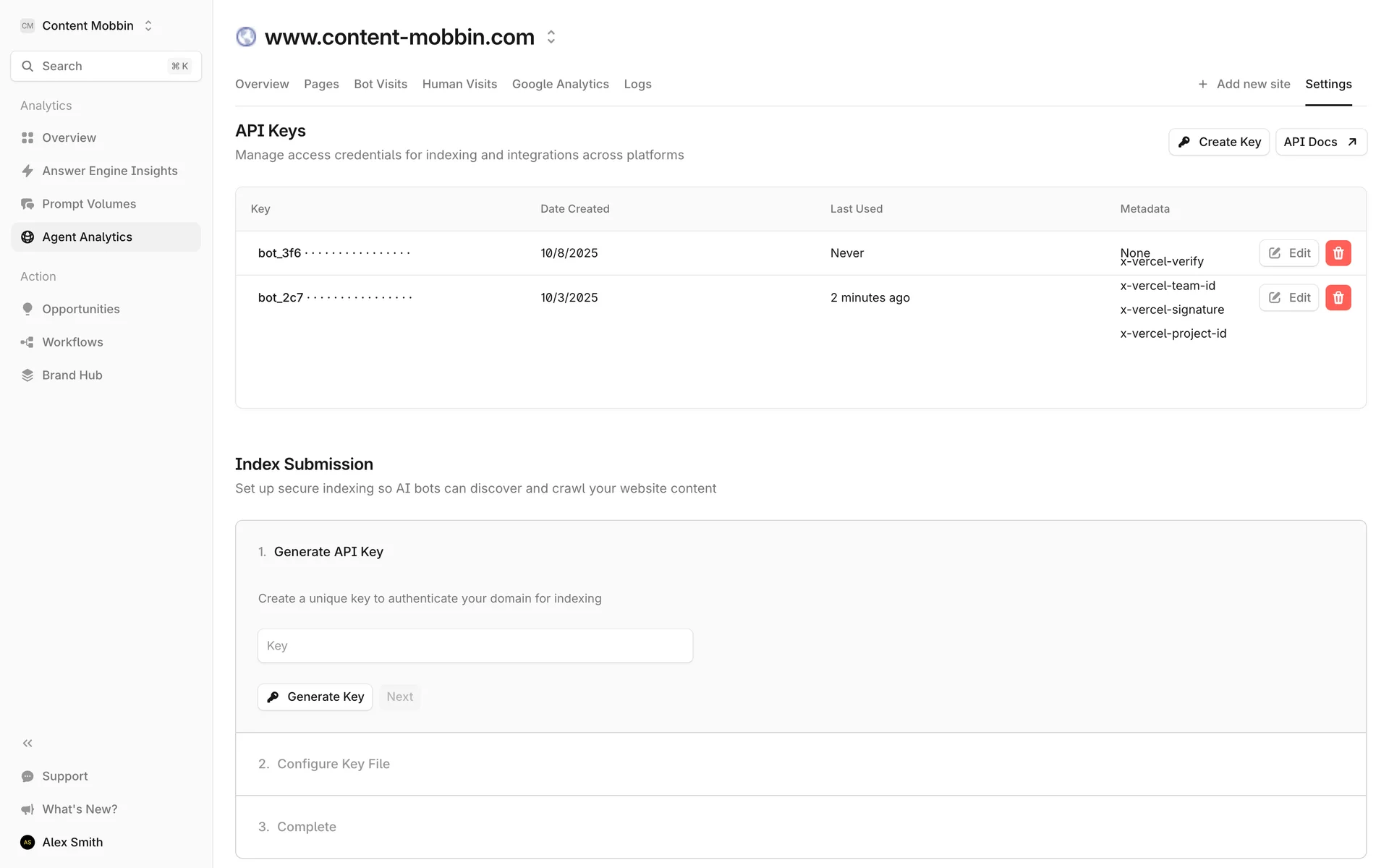Open Opportunities section

(x=80, y=309)
